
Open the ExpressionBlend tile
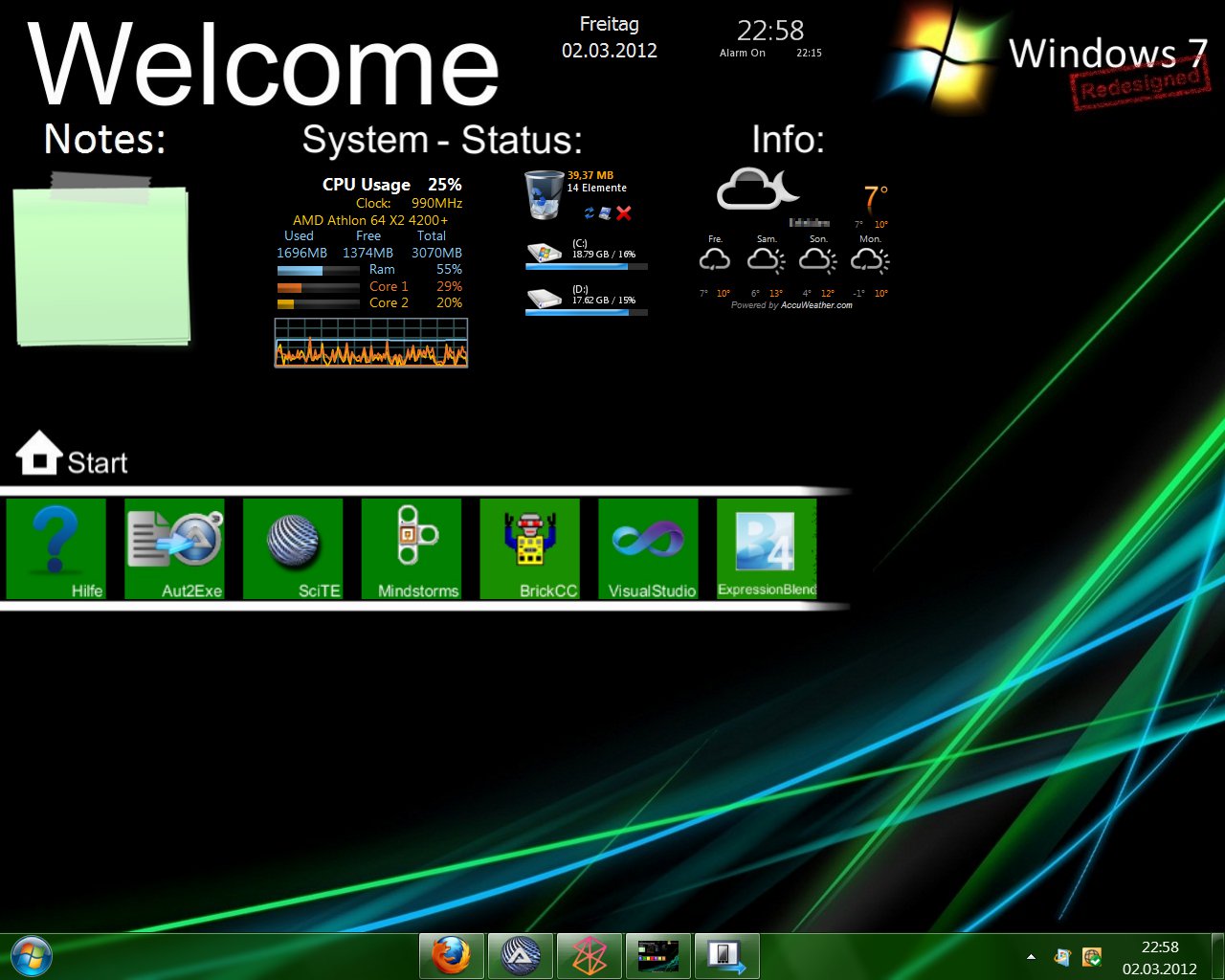[767, 548]
